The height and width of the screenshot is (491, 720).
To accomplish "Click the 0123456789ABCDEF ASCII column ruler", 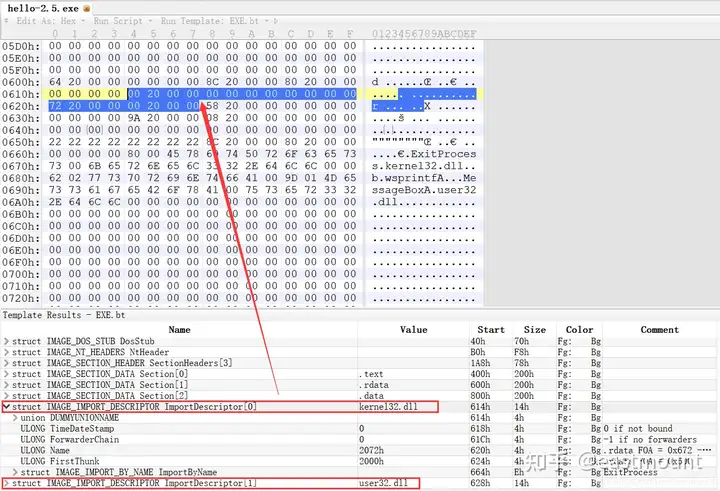I will point(424,34).
